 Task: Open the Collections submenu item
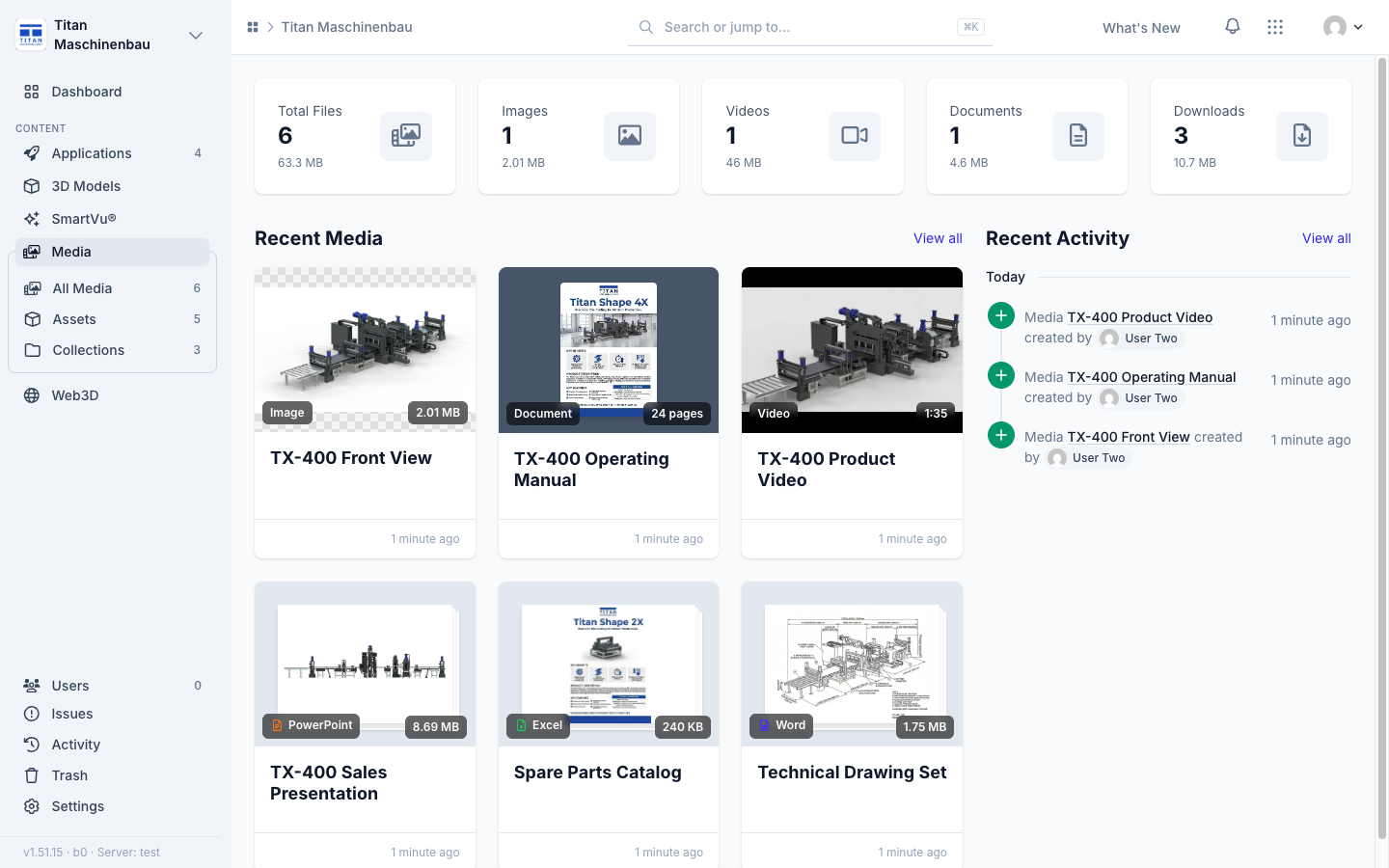112,350
